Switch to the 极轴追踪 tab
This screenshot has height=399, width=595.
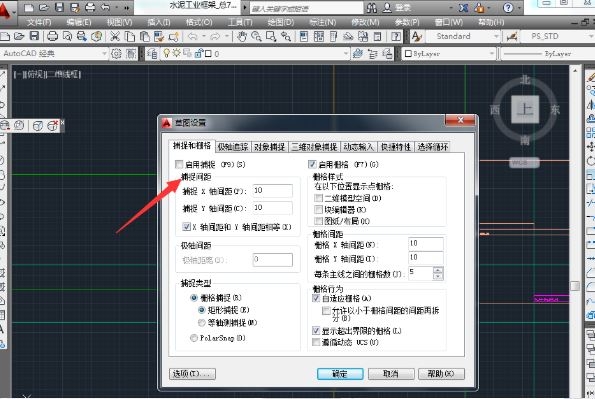233,147
